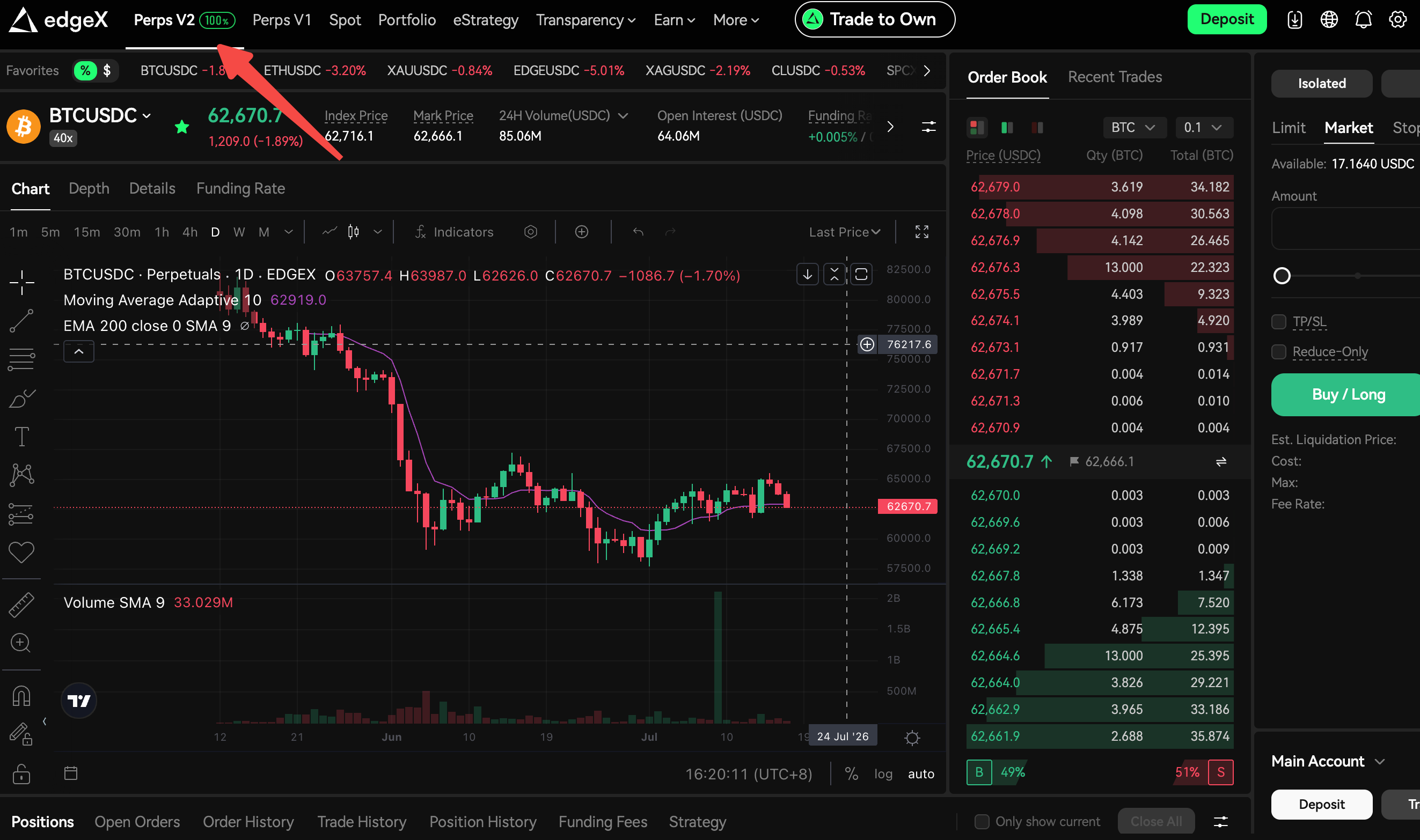Enable the Reduce-Only checkbox

(1278, 351)
